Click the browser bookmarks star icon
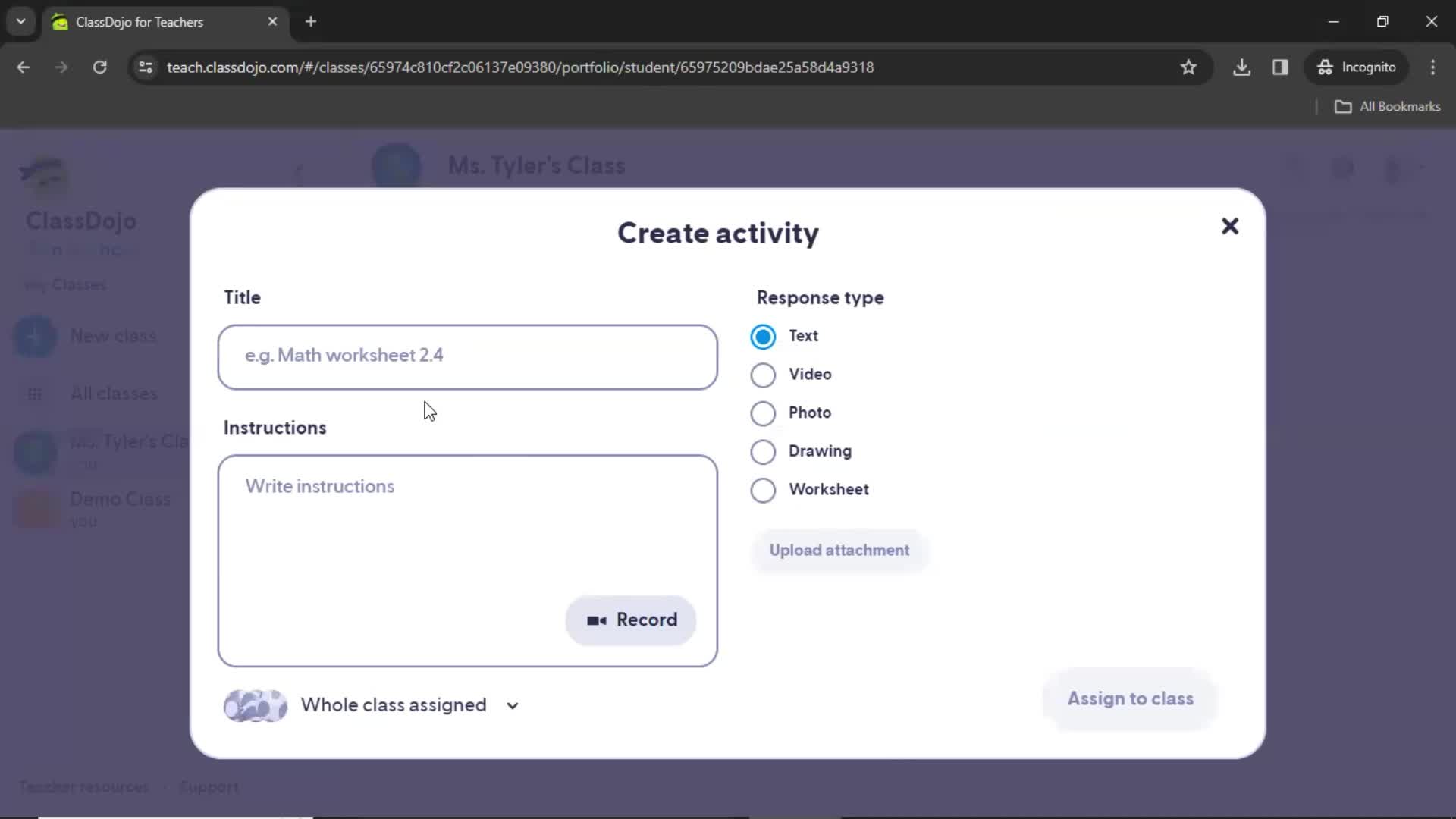The width and height of the screenshot is (1456, 819). 1189,67
